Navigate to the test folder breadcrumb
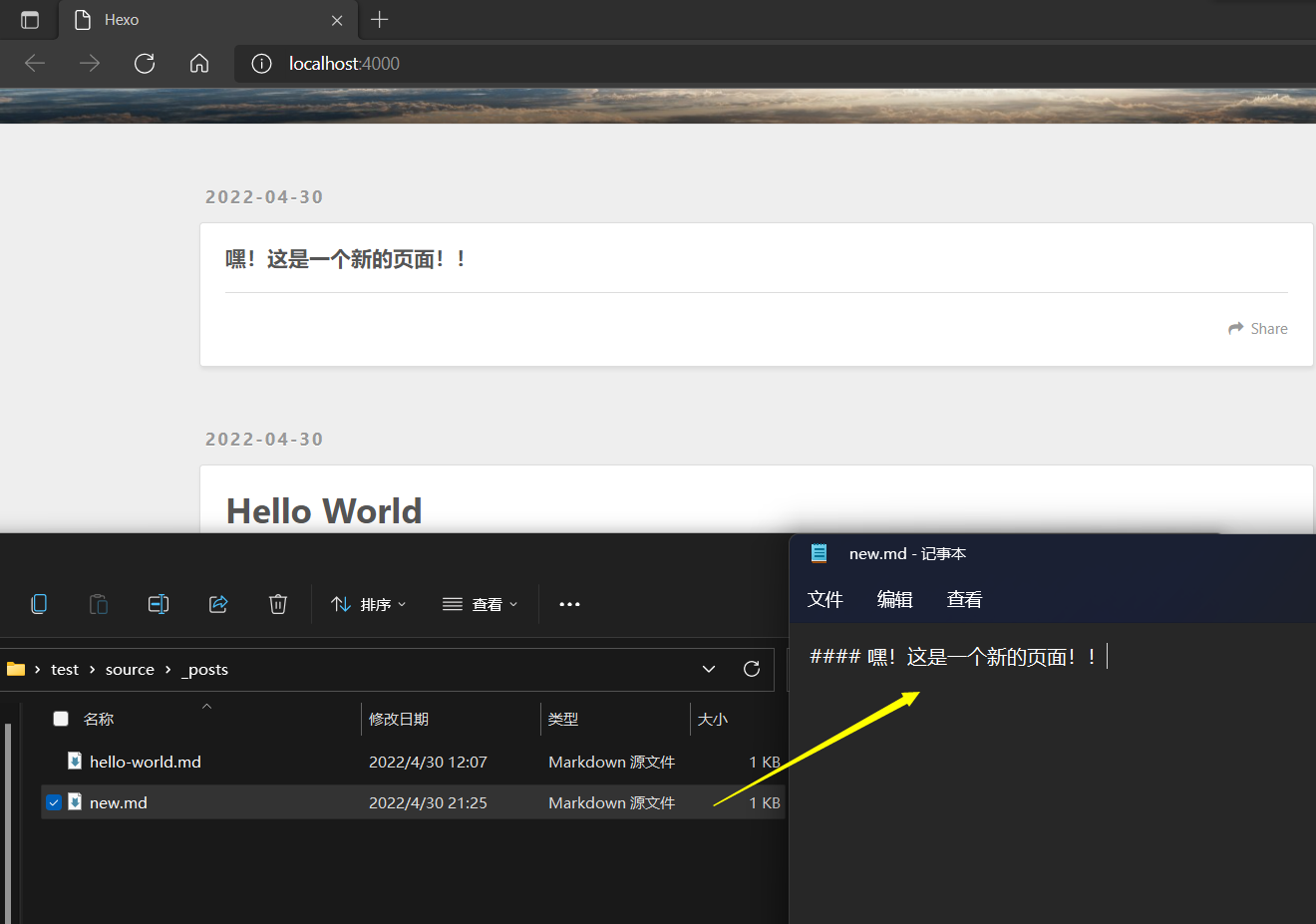The width and height of the screenshot is (1316, 924). click(x=65, y=670)
